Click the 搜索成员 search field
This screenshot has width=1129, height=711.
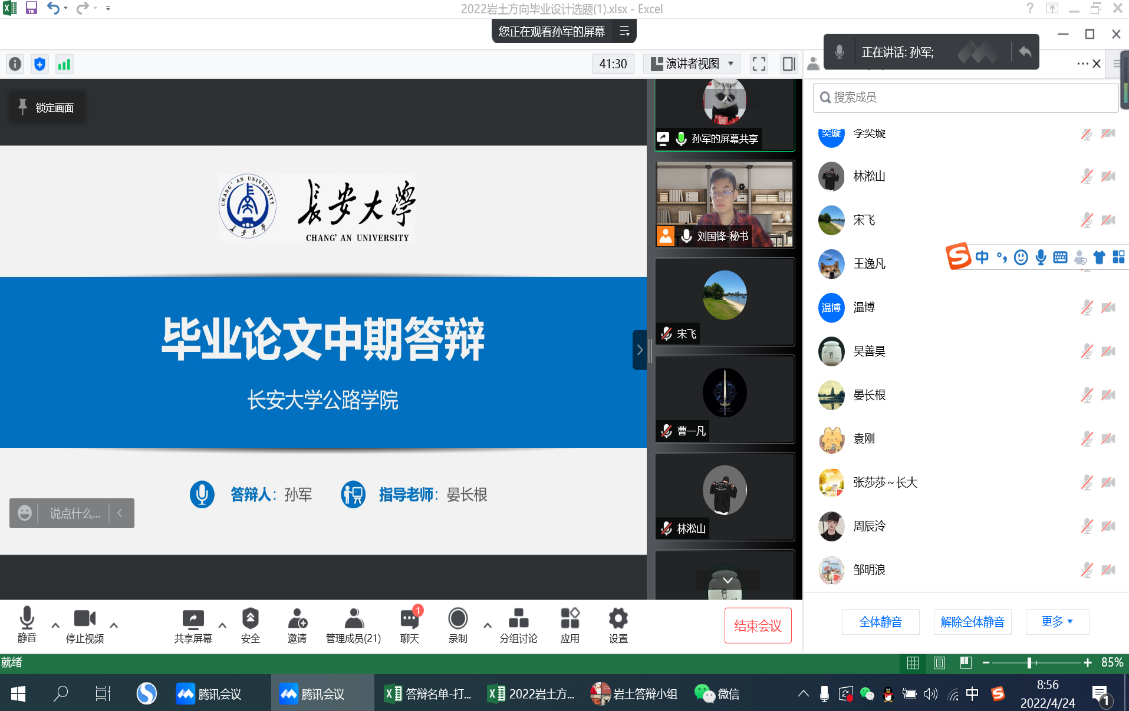[965, 98]
